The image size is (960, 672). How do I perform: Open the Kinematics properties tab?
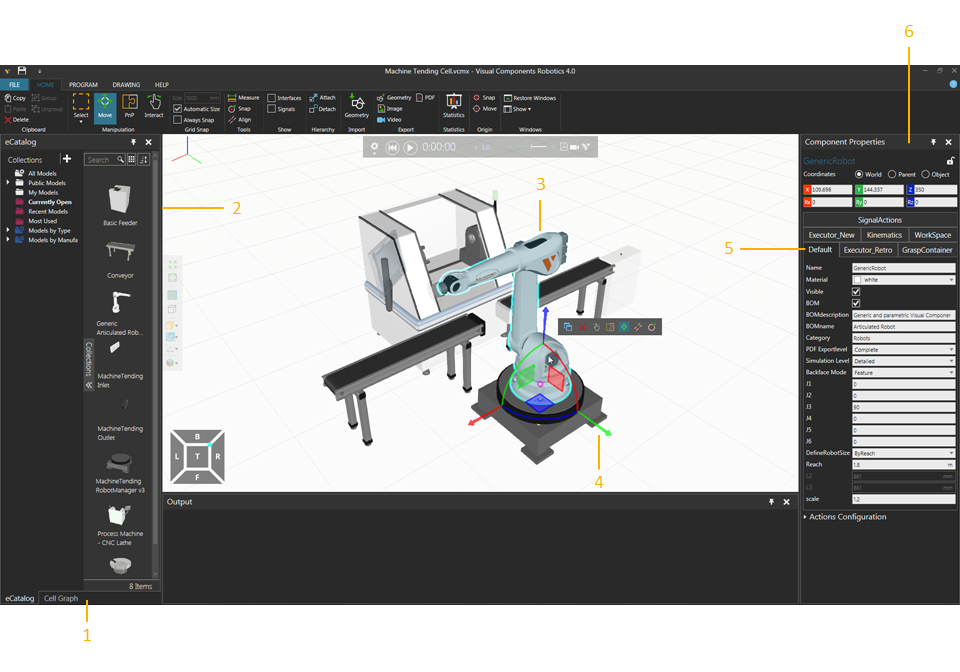point(884,235)
